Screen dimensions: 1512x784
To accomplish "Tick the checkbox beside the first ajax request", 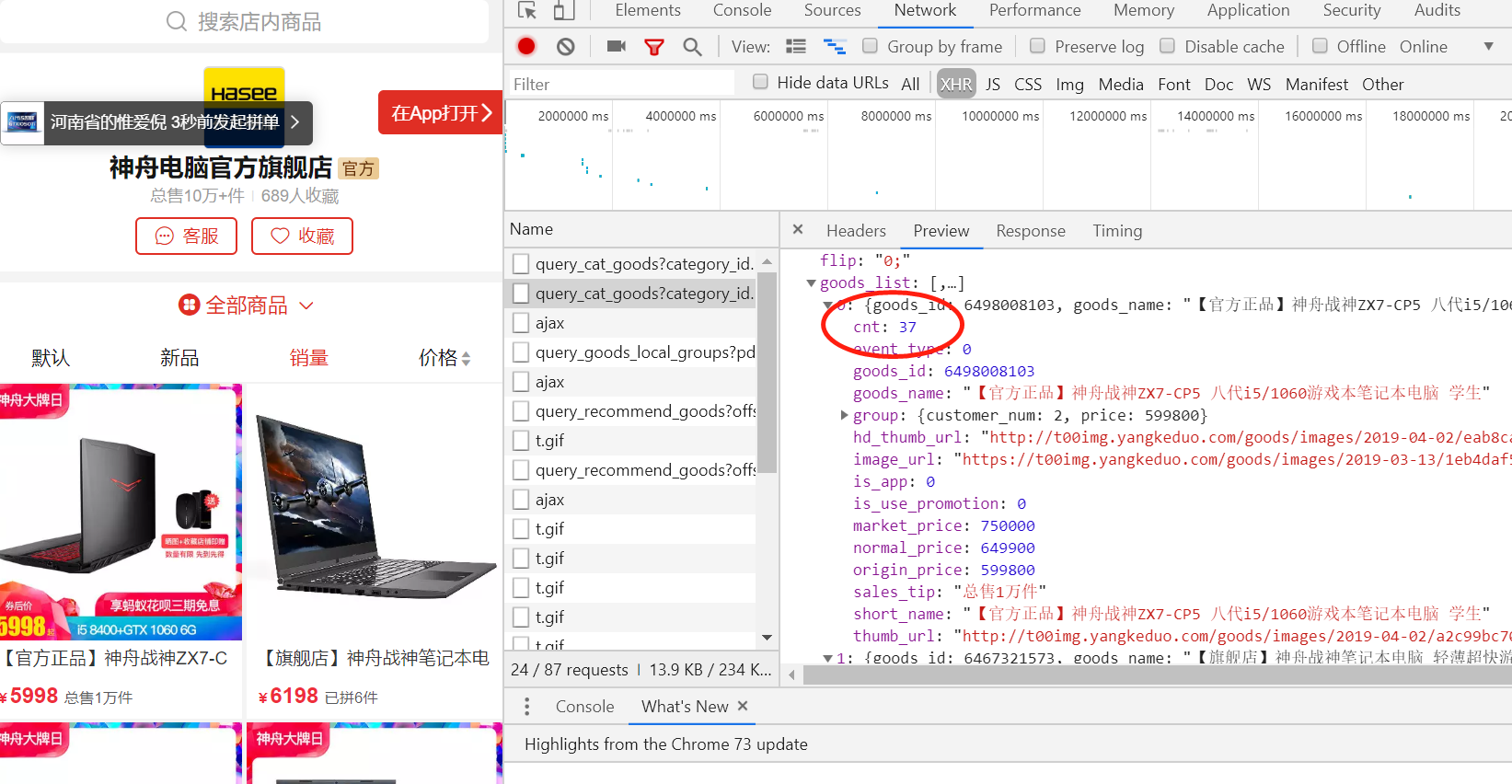I will click(521, 323).
